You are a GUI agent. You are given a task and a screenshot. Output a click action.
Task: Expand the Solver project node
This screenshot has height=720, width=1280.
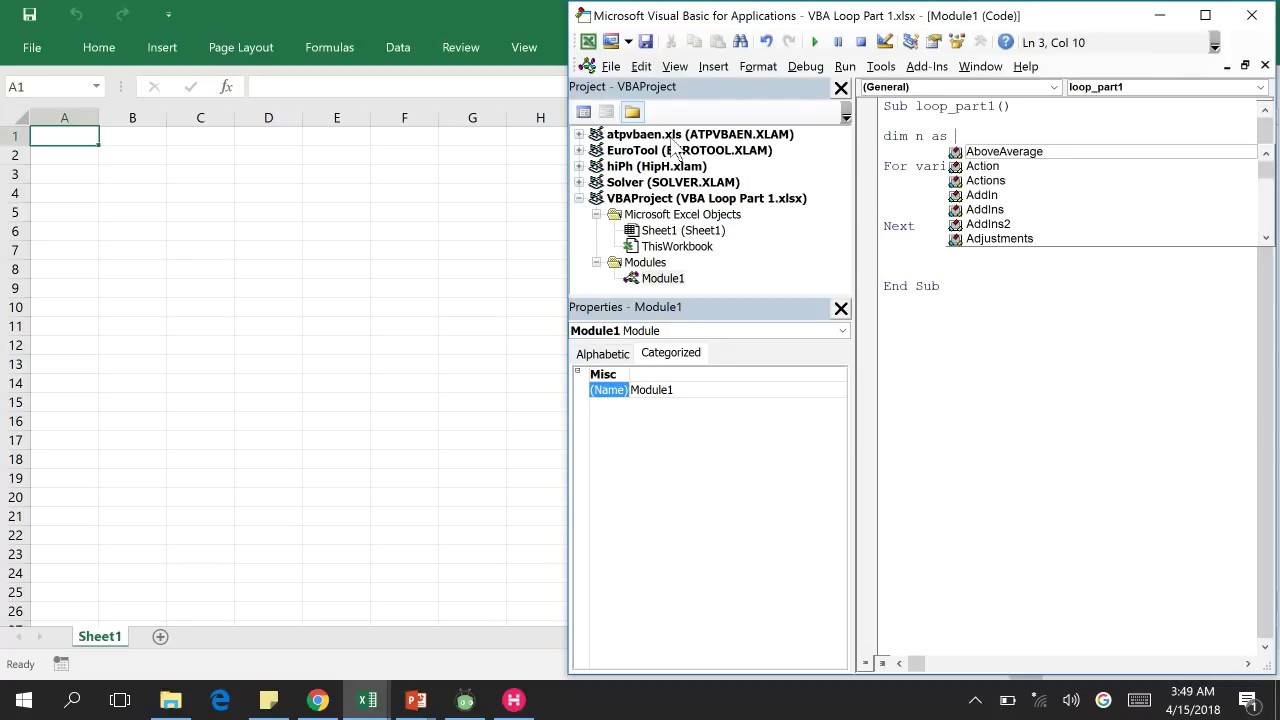point(579,182)
